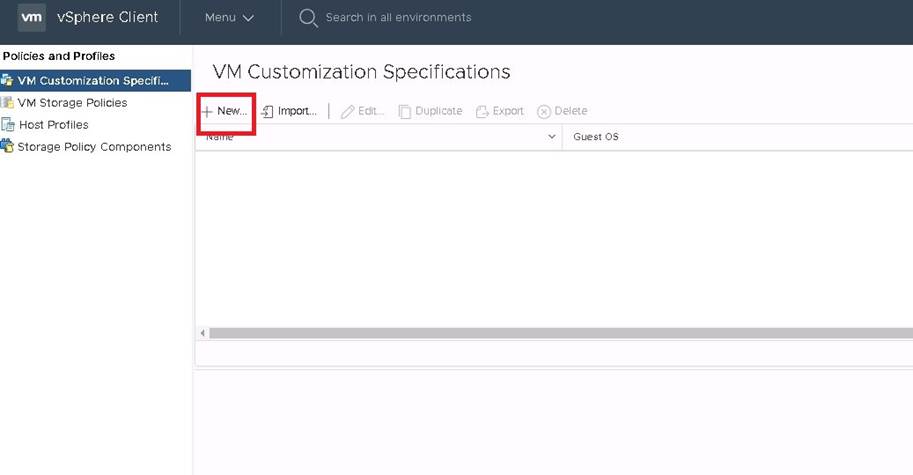Open Storage Policy Components in sidebar
Image resolution: width=913 pixels, height=475 pixels.
[x=94, y=147]
